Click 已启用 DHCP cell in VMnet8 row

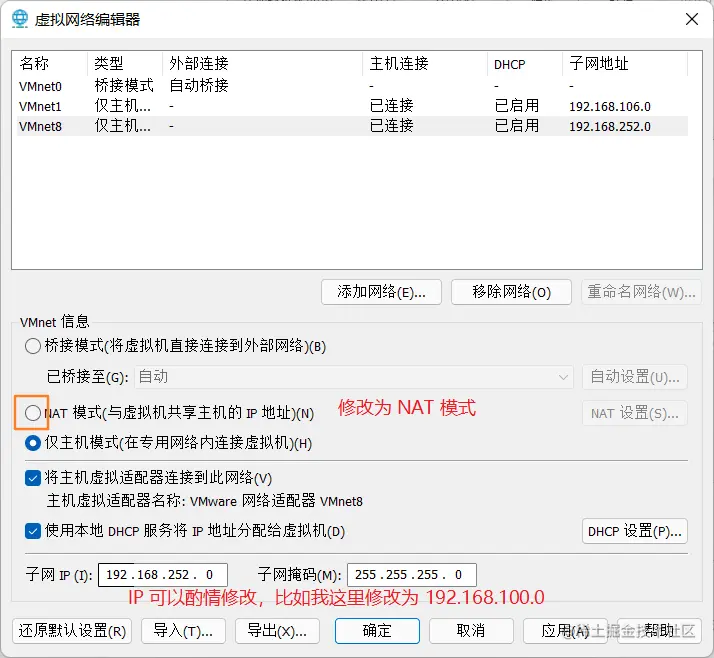517,126
